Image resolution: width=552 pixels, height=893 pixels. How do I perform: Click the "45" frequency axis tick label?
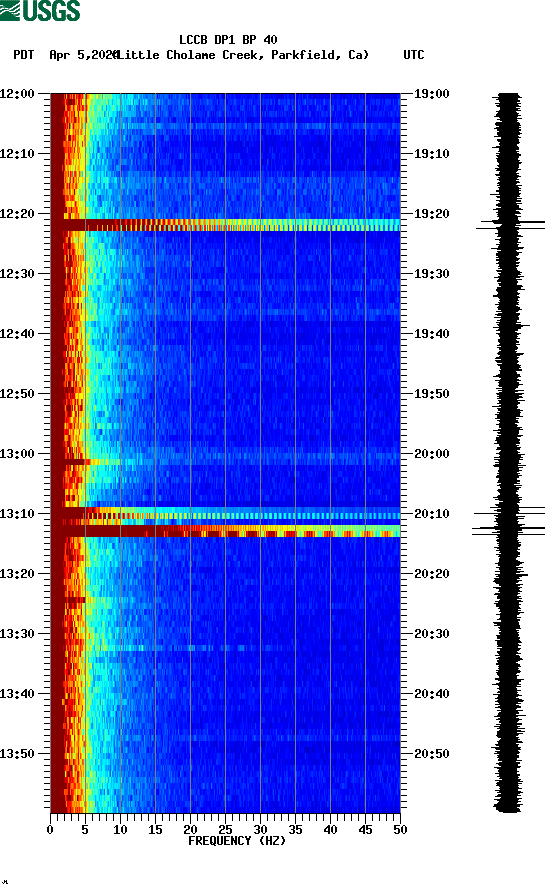pos(365,830)
